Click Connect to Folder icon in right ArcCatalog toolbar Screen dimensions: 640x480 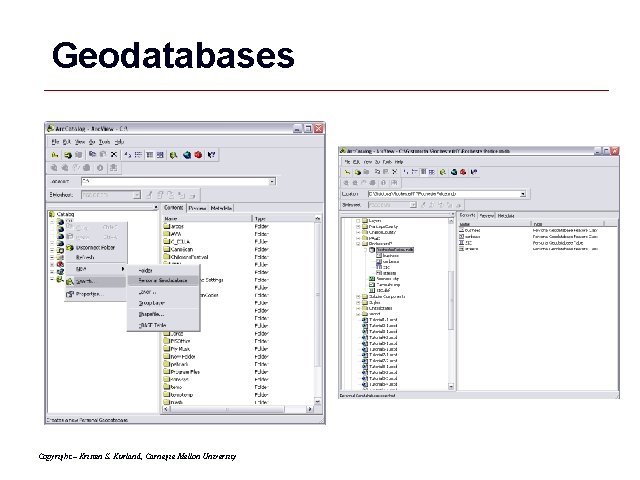click(358, 172)
